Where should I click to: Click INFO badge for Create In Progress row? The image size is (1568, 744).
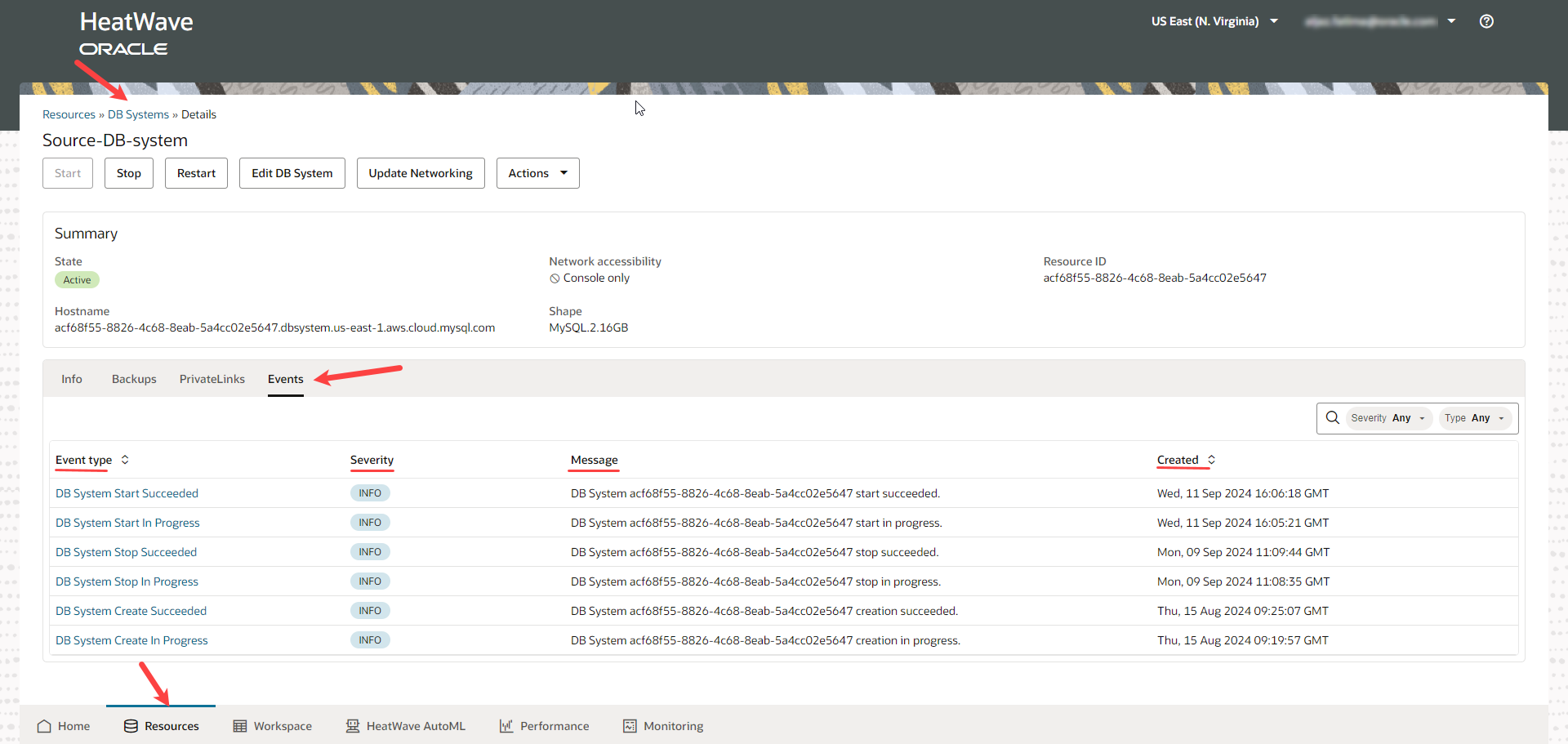pos(370,640)
